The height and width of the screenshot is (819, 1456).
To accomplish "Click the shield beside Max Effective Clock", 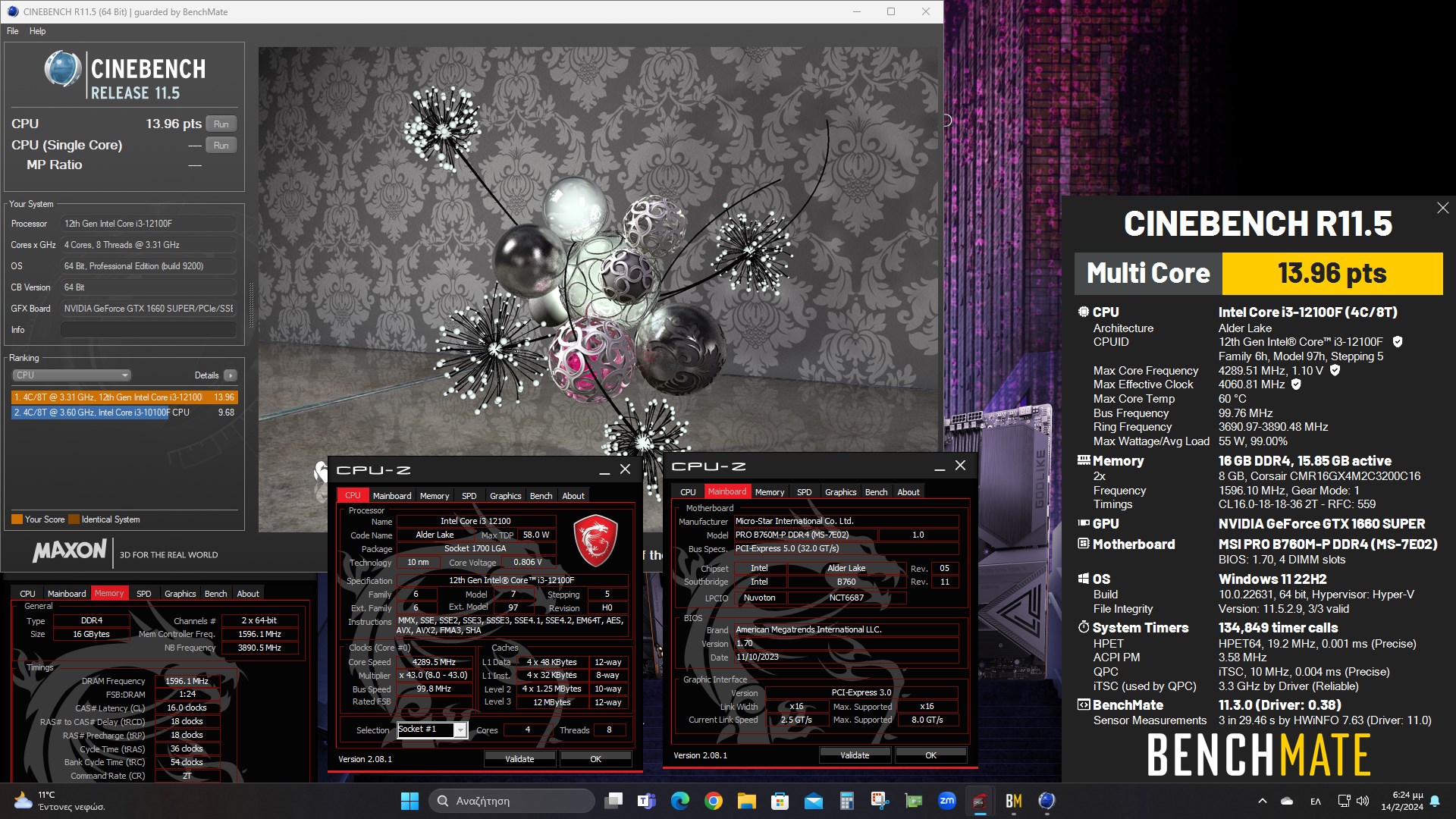I will (1296, 384).
